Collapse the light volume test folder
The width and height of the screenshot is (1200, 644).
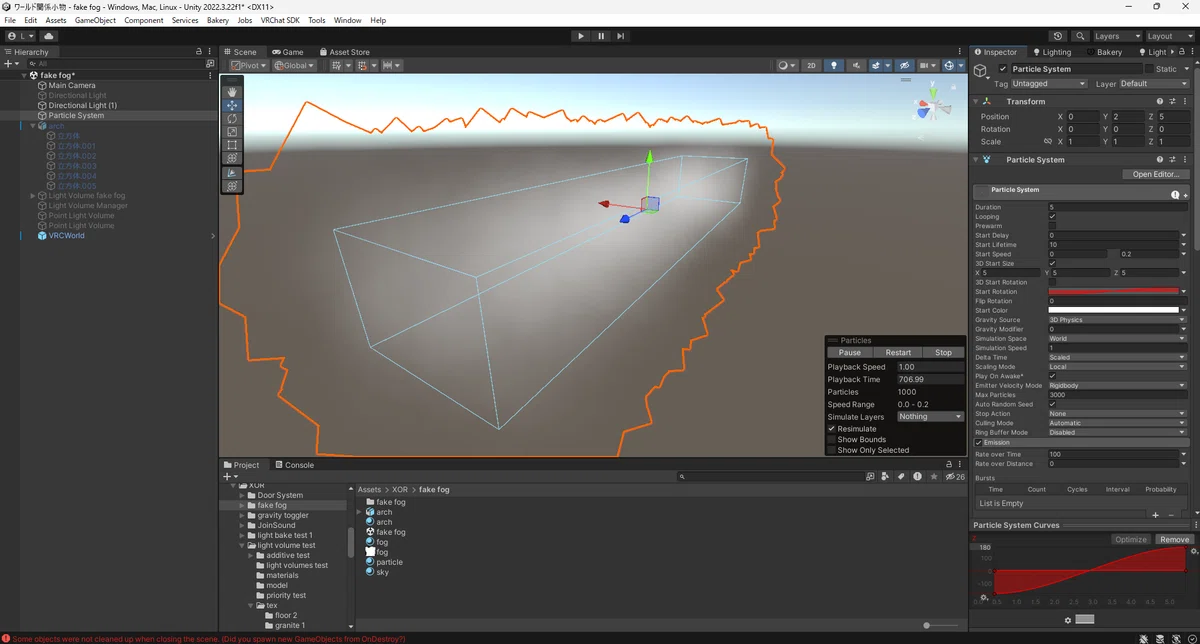tap(243, 545)
